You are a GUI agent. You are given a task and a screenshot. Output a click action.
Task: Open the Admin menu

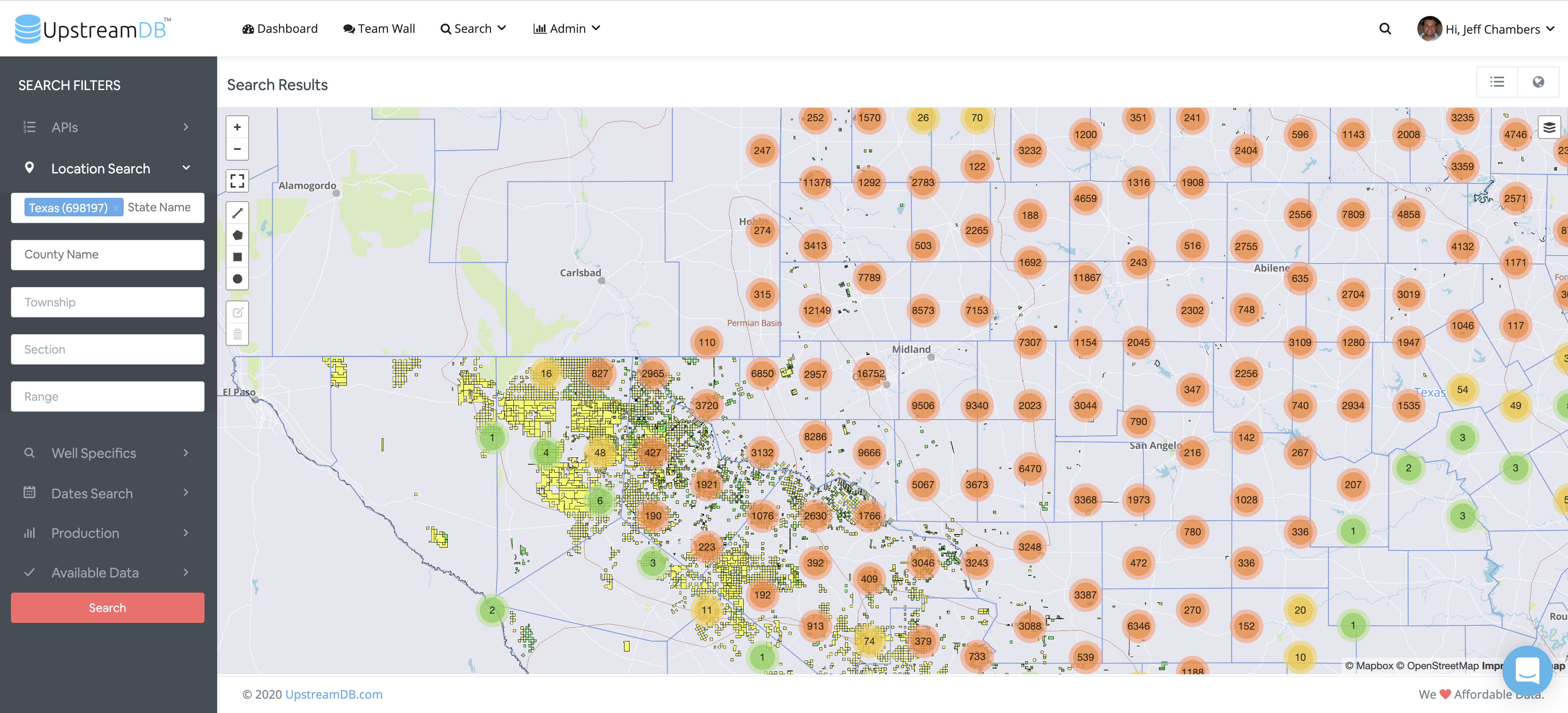click(x=566, y=28)
